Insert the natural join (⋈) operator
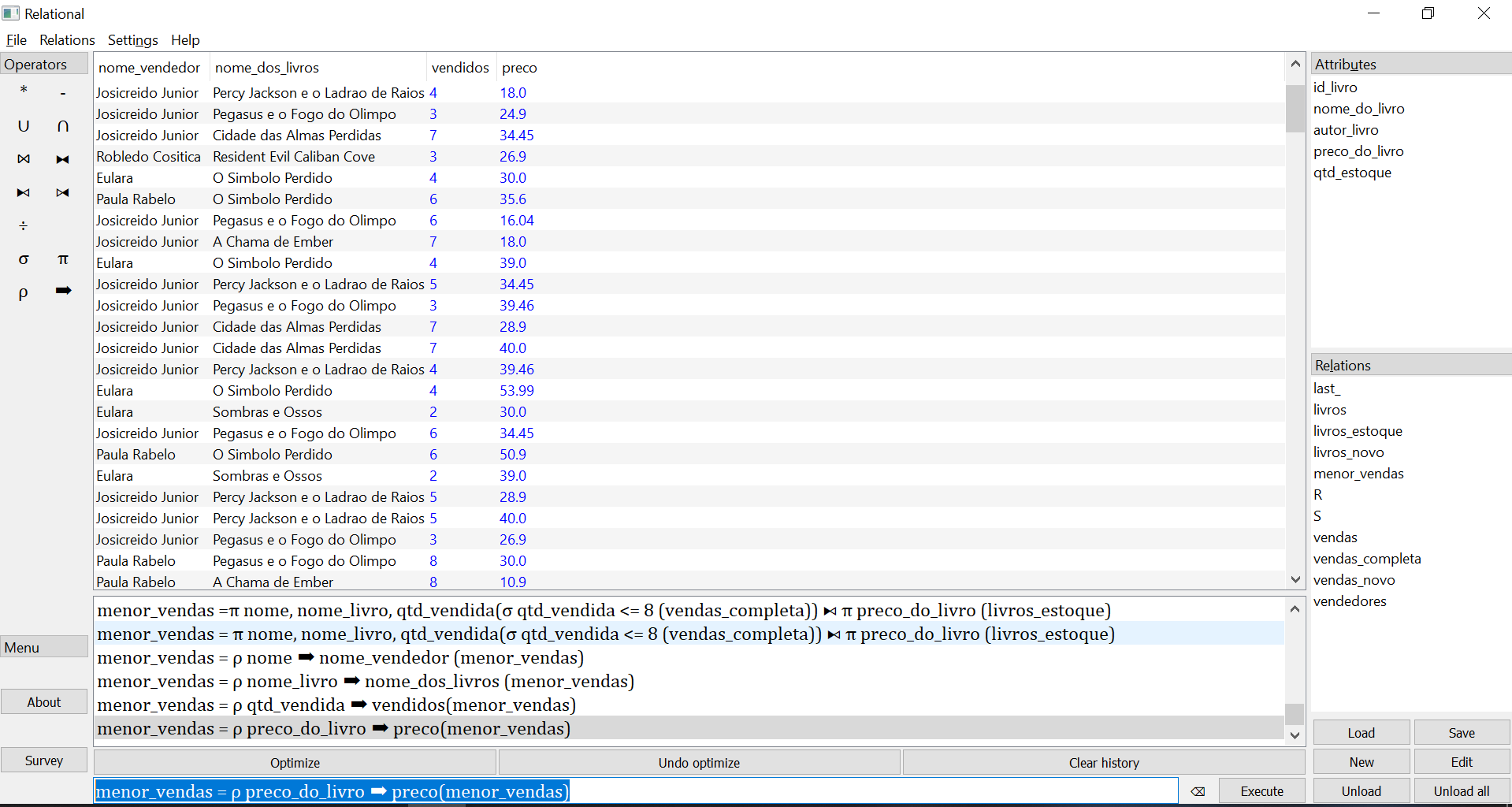 [x=24, y=159]
